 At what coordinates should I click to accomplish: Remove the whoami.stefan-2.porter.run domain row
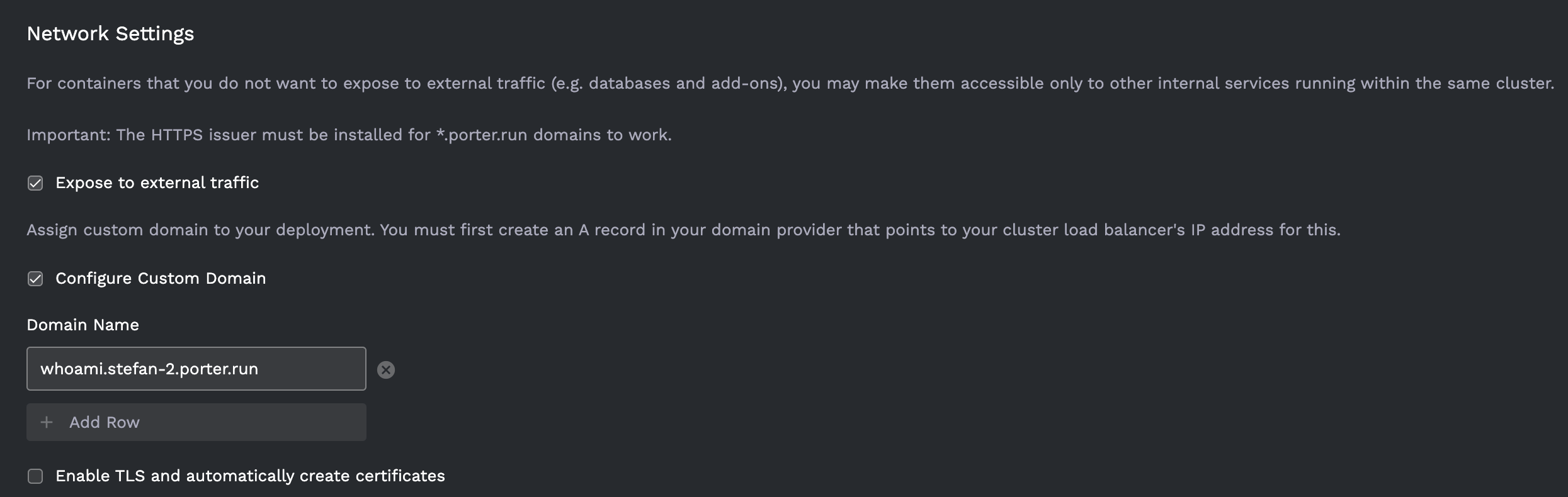pyautogui.click(x=387, y=370)
